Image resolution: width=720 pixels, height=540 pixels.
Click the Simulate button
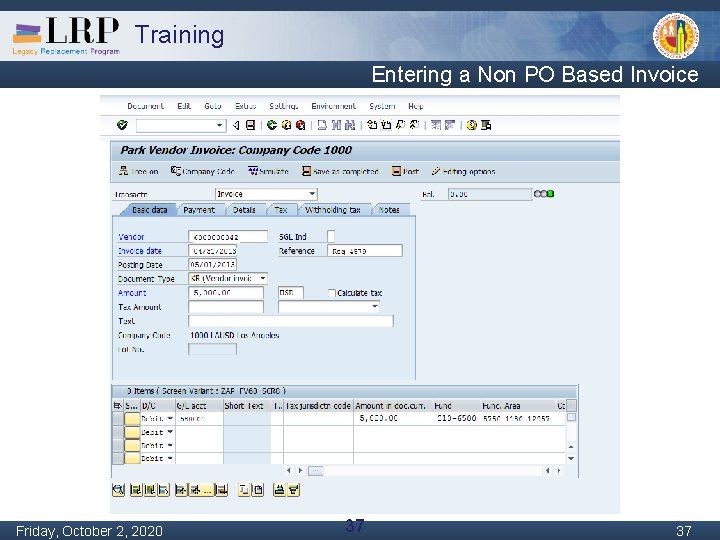(x=268, y=171)
